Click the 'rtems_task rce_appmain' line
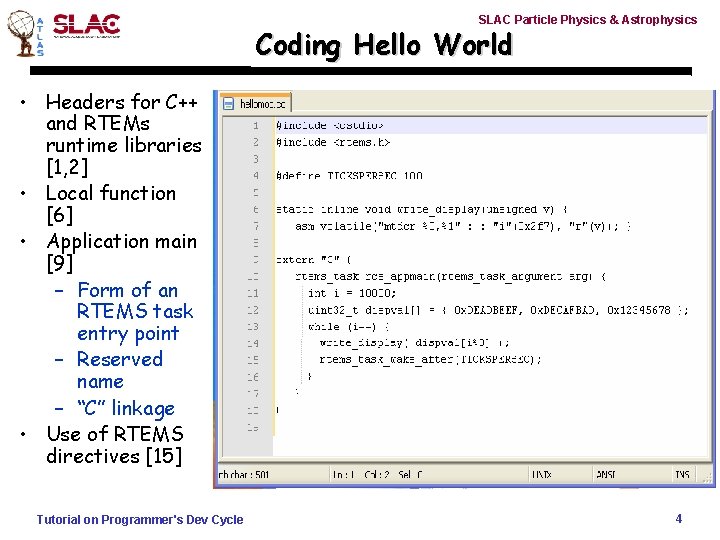Viewport: 720px width, 540px height. tap(450, 276)
